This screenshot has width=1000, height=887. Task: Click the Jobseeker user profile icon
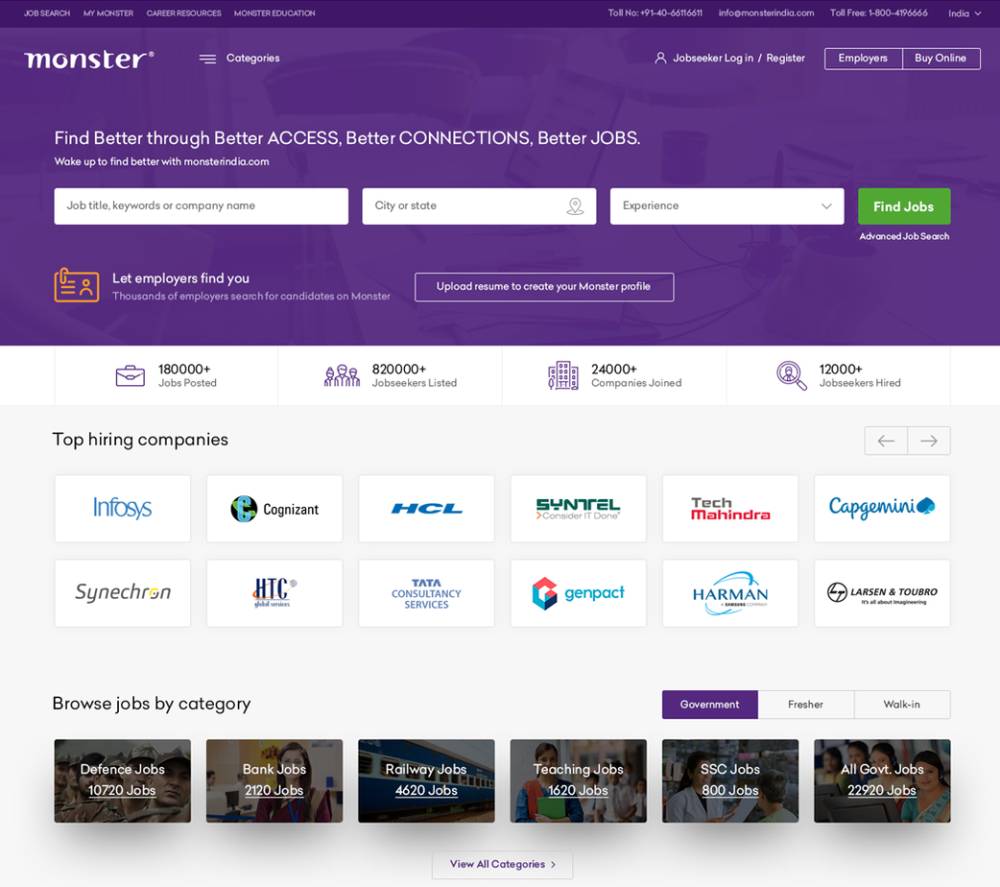tap(661, 58)
